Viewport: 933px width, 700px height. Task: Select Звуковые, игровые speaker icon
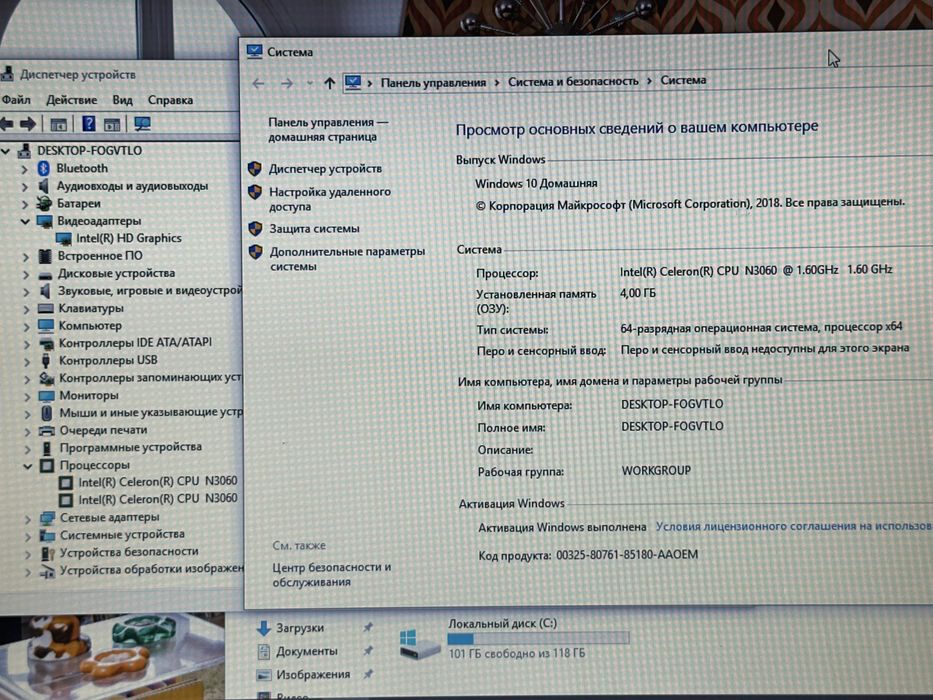pyautogui.click(x=45, y=291)
